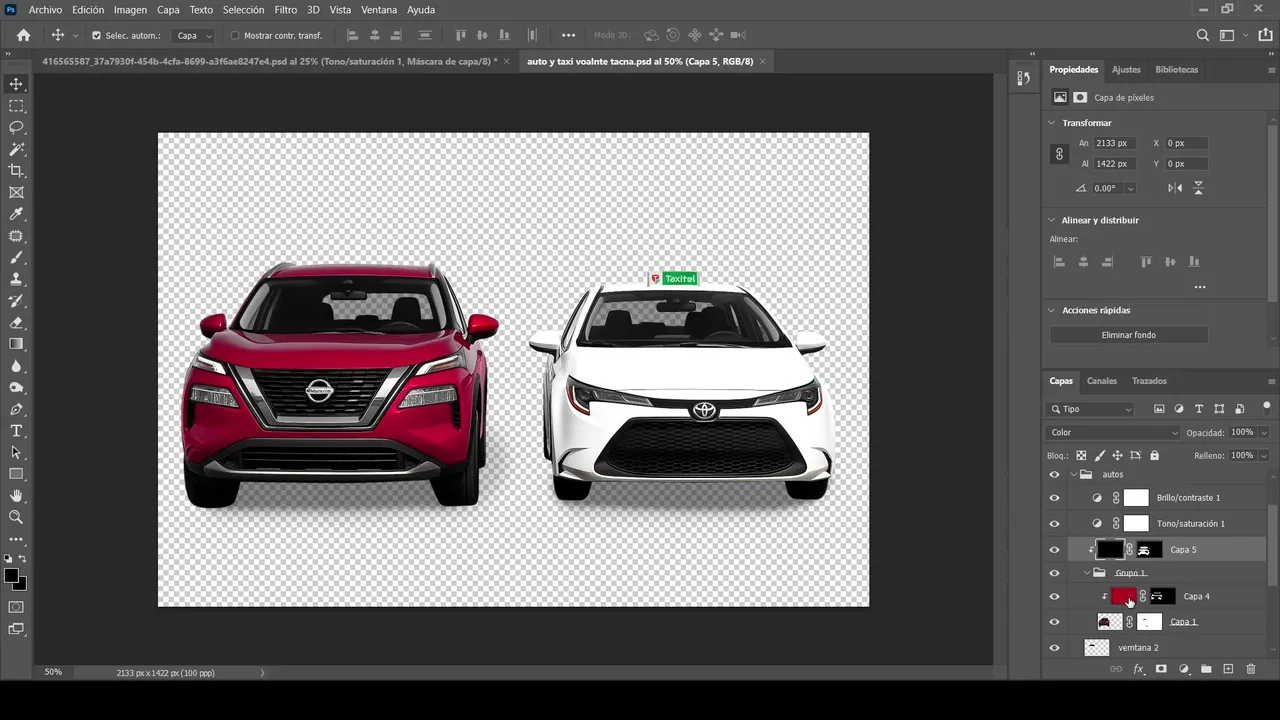Open the Opacidad dropdown arrow
Image resolution: width=1280 pixels, height=720 pixels.
pos(1264,433)
